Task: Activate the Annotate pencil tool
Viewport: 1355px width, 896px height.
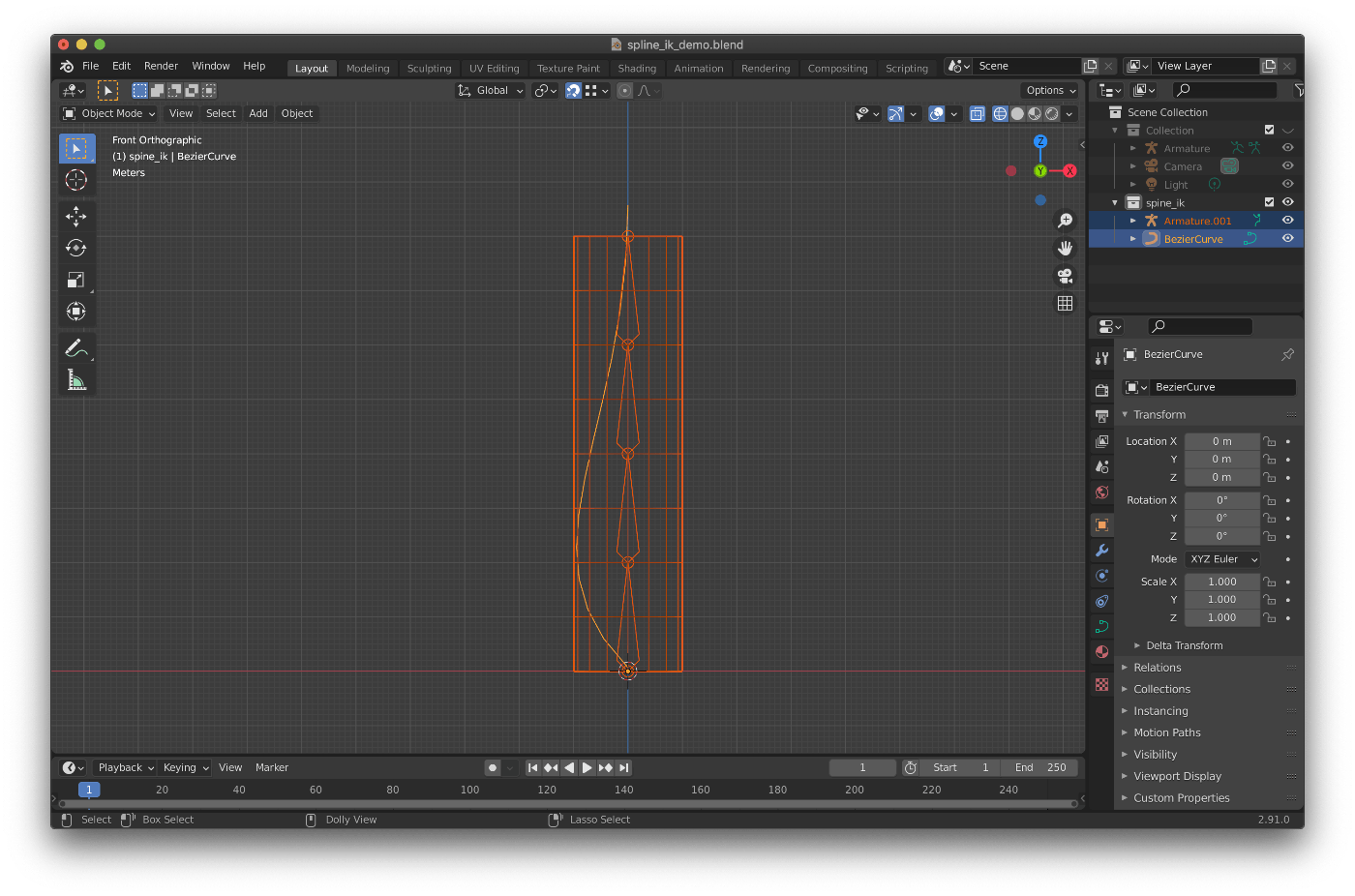Action: pyautogui.click(x=74, y=347)
